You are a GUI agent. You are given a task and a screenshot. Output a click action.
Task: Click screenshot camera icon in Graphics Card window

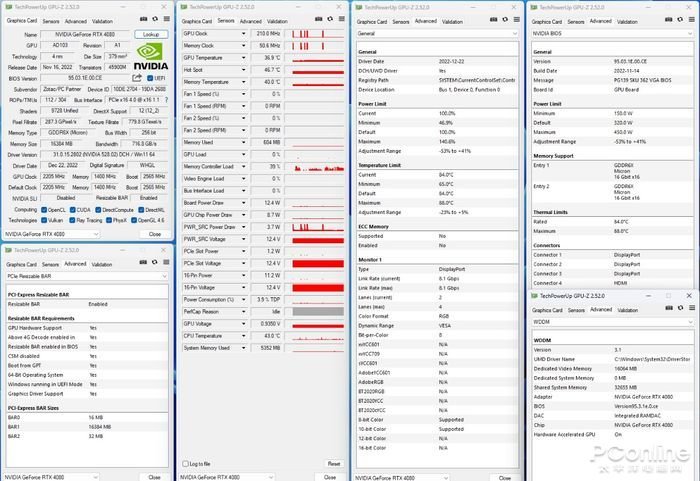pyautogui.click(x=143, y=19)
